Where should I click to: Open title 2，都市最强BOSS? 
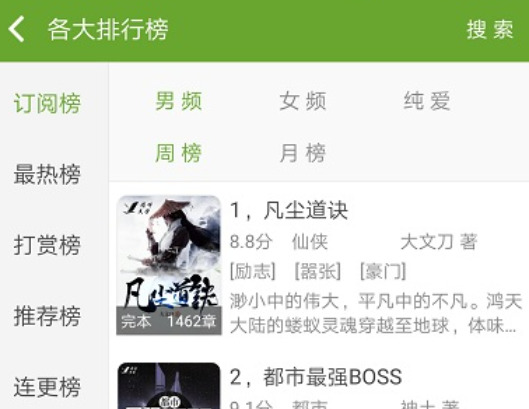pos(316,377)
